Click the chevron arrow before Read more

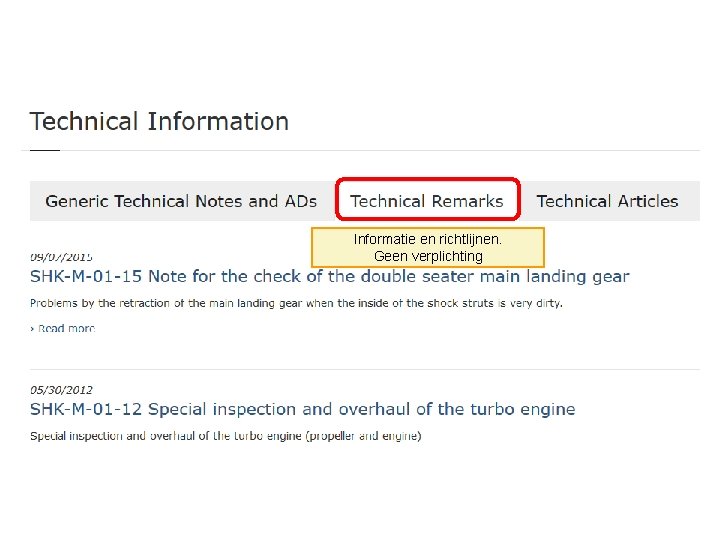32,328
